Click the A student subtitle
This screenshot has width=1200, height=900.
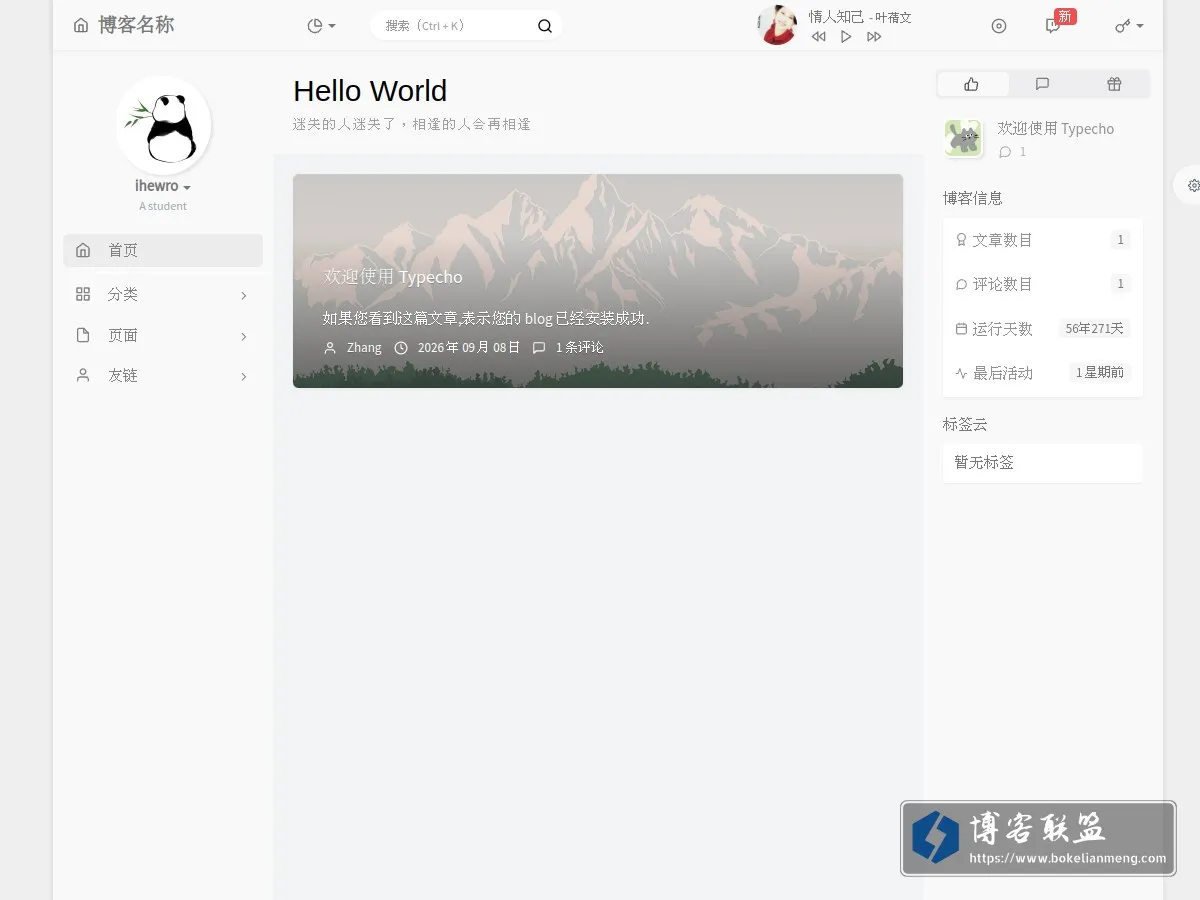(x=163, y=206)
